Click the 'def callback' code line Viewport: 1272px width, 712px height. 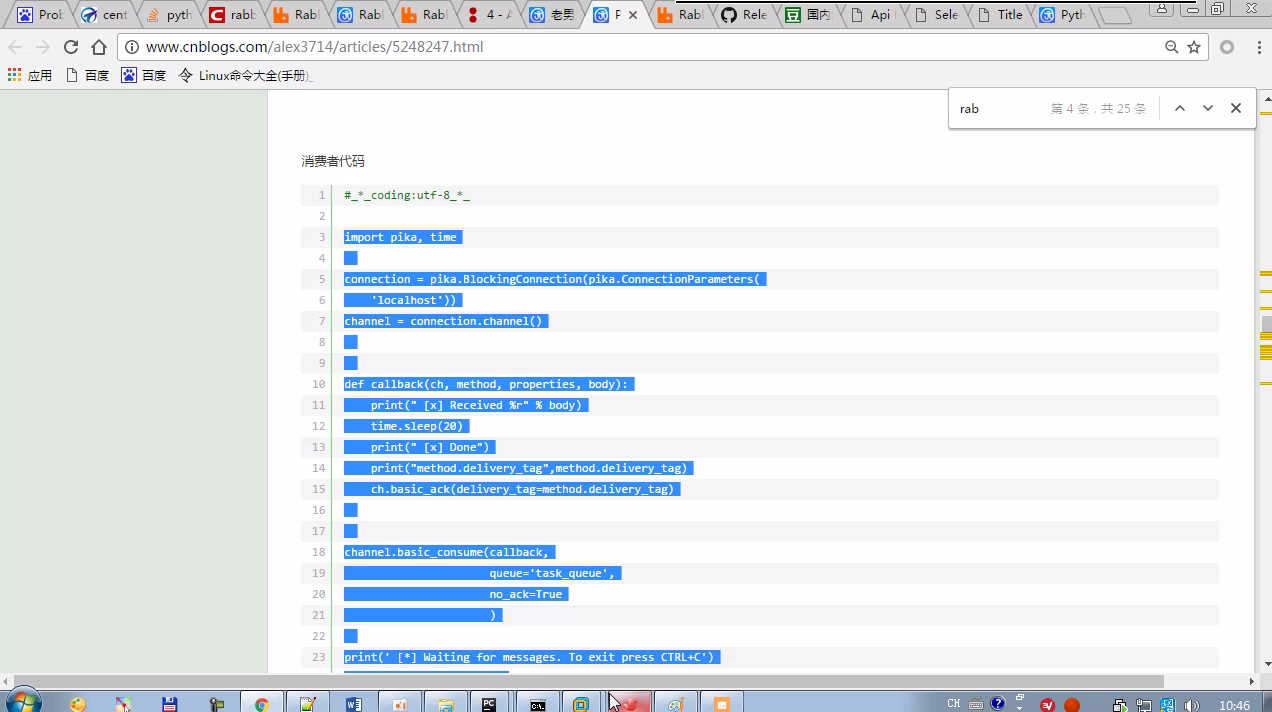click(489, 384)
